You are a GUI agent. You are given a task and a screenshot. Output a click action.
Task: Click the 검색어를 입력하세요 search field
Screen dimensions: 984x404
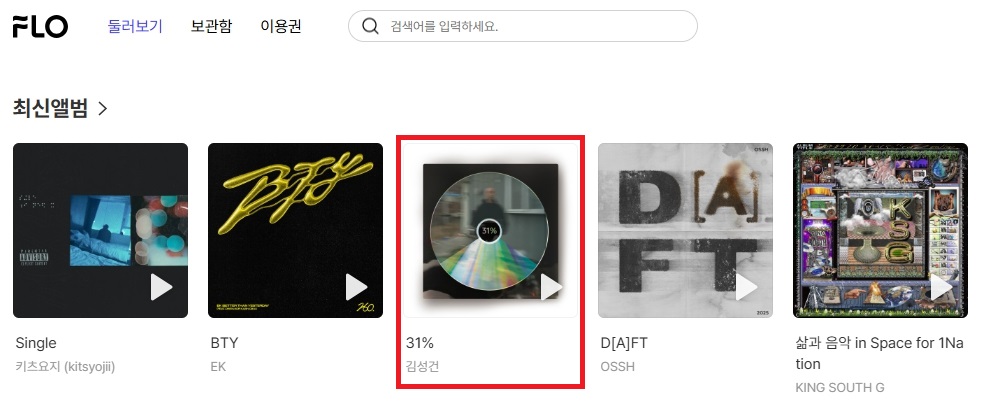523,26
